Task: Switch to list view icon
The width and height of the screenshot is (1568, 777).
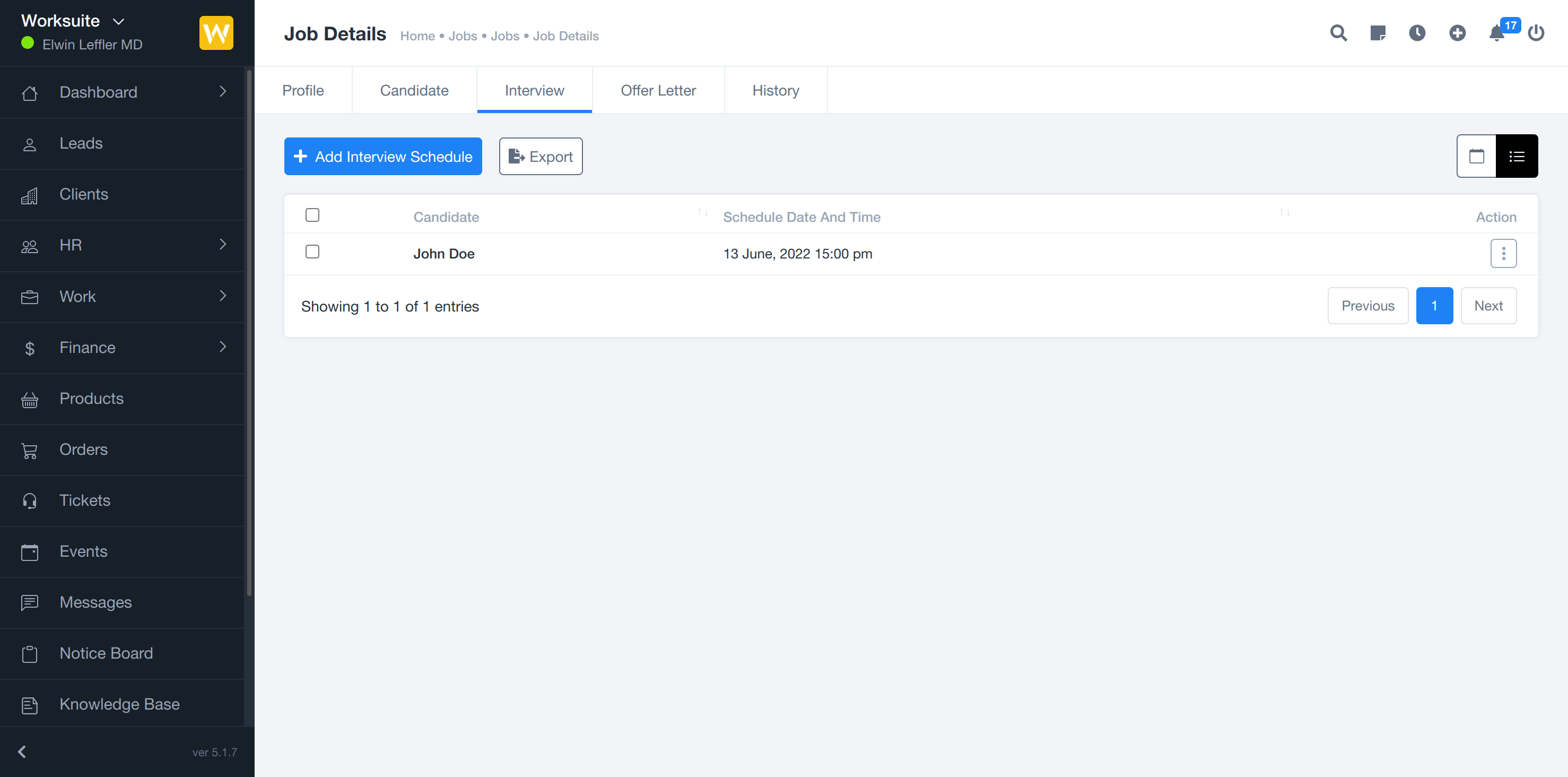Action: (1516, 157)
